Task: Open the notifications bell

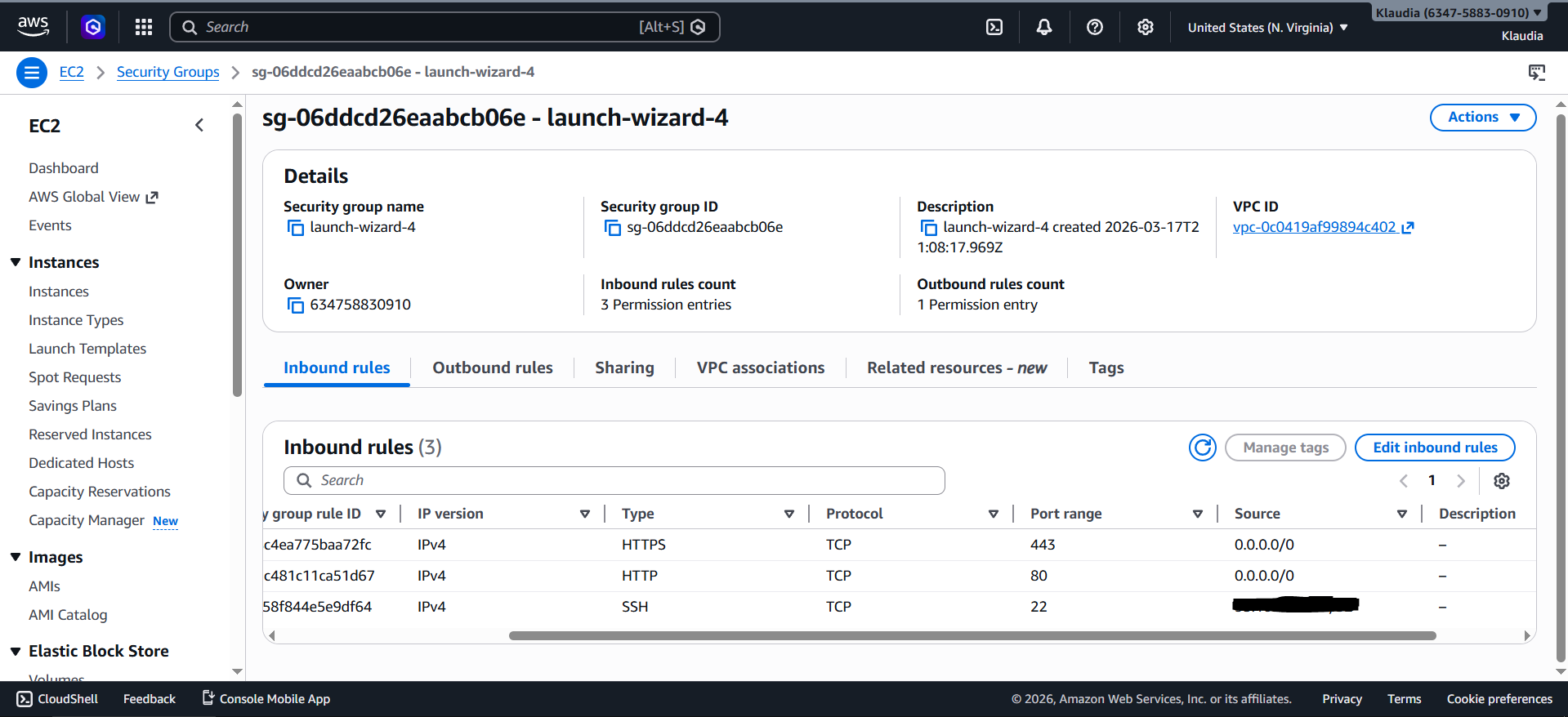Action: click(1044, 27)
